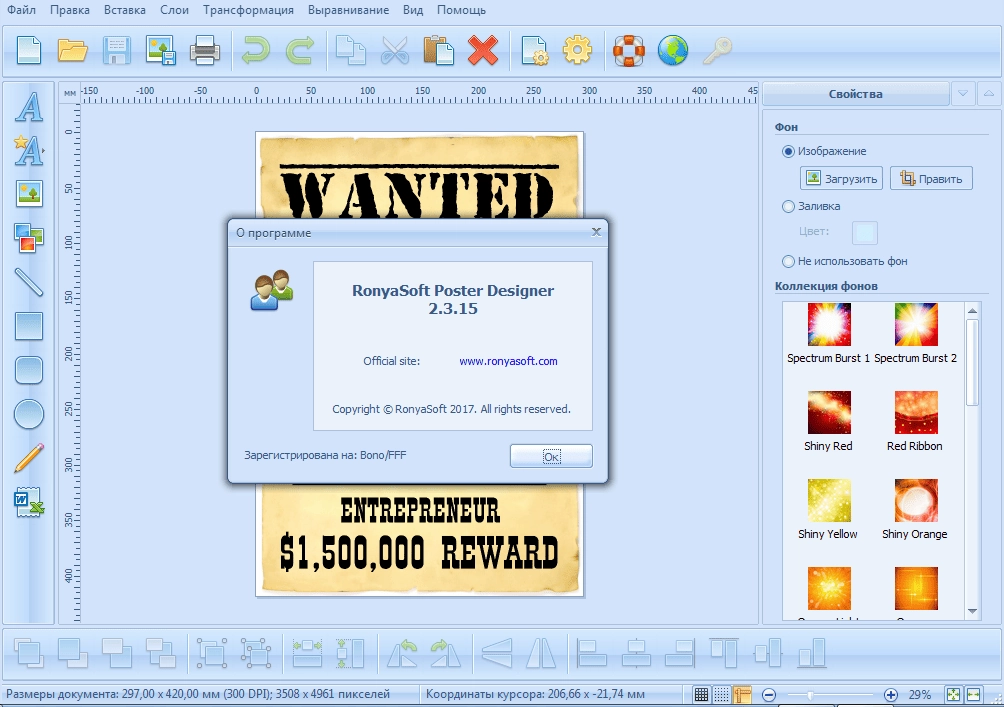Click the Export as image icon

coord(160,51)
